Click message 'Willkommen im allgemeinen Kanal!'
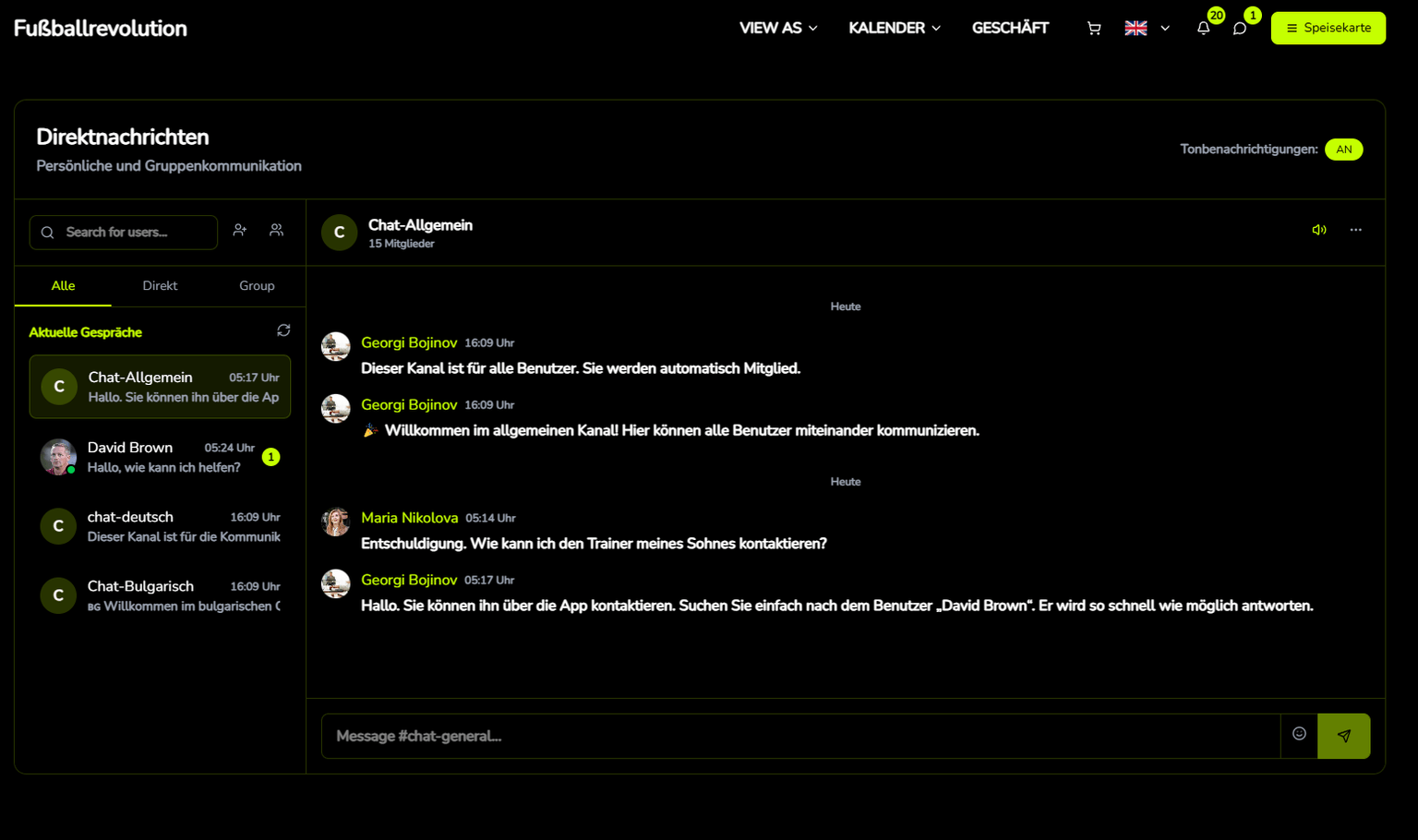The image size is (1418, 840). pyautogui.click(x=670, y=430)
